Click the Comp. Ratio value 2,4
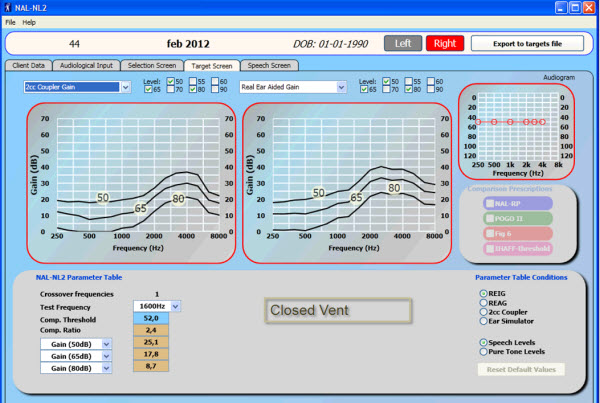Image resolution: width=600 pixels, height=403 pixels. tap(151, 330)
